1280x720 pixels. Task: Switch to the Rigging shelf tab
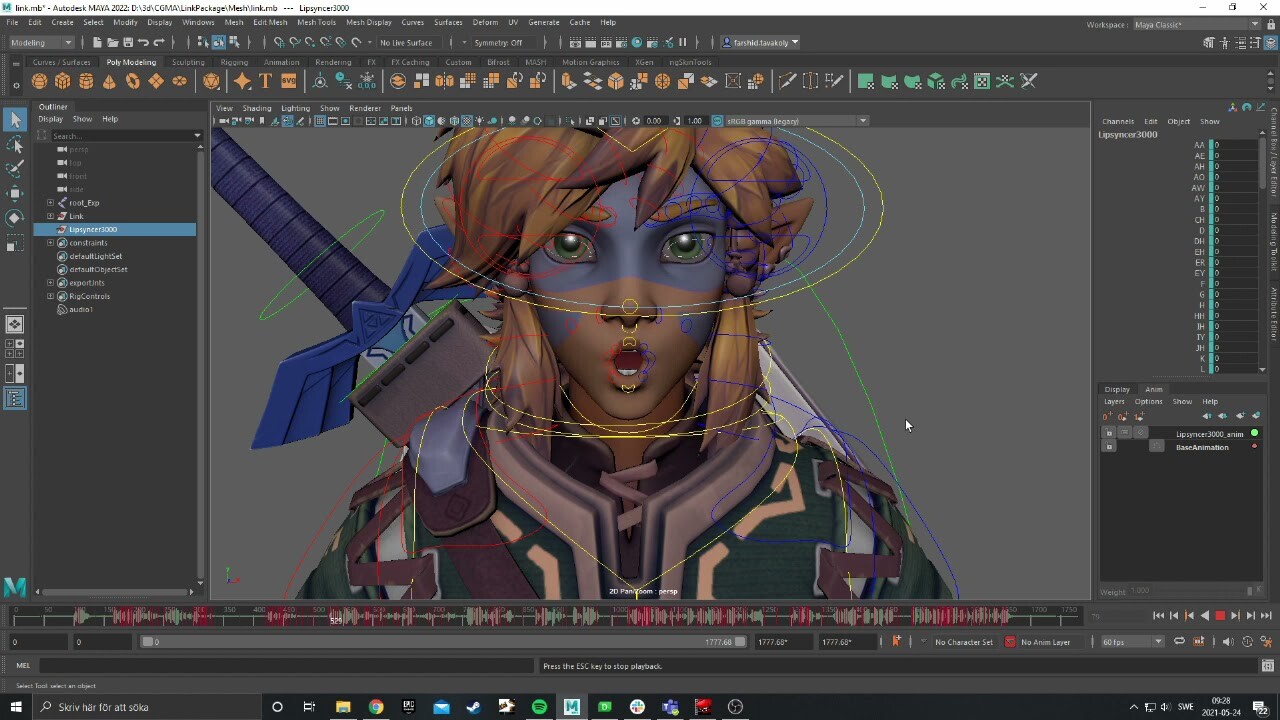(233, 61)
